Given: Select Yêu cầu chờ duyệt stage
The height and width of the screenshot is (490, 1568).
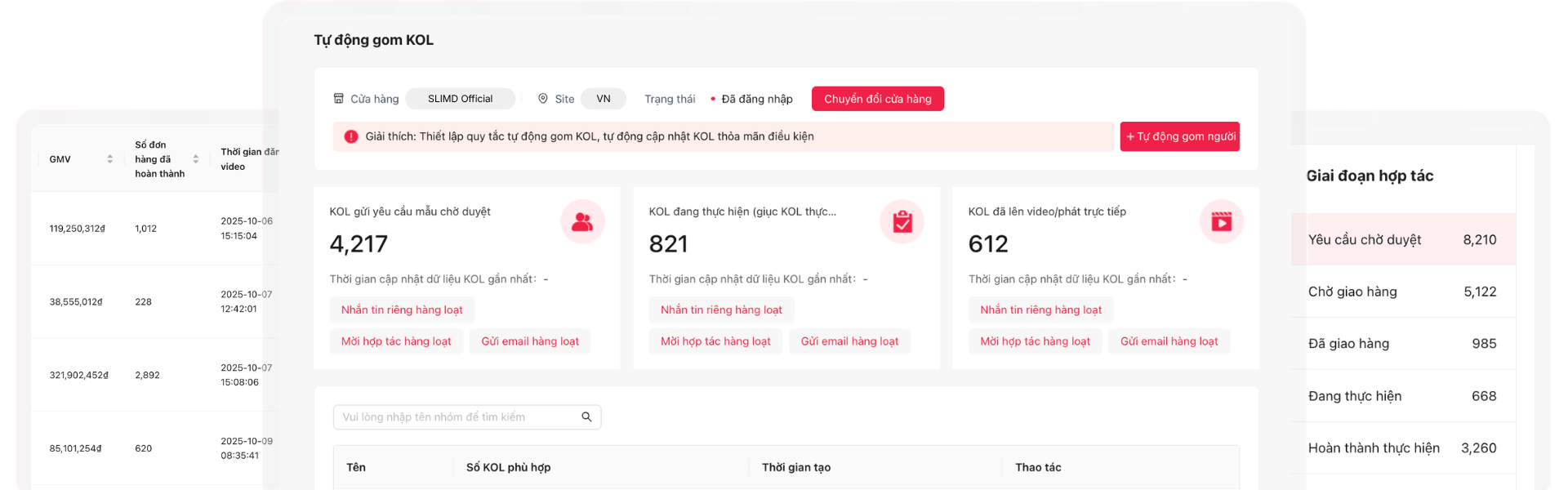Looking at the screenshot, I should coord(1401,239).
